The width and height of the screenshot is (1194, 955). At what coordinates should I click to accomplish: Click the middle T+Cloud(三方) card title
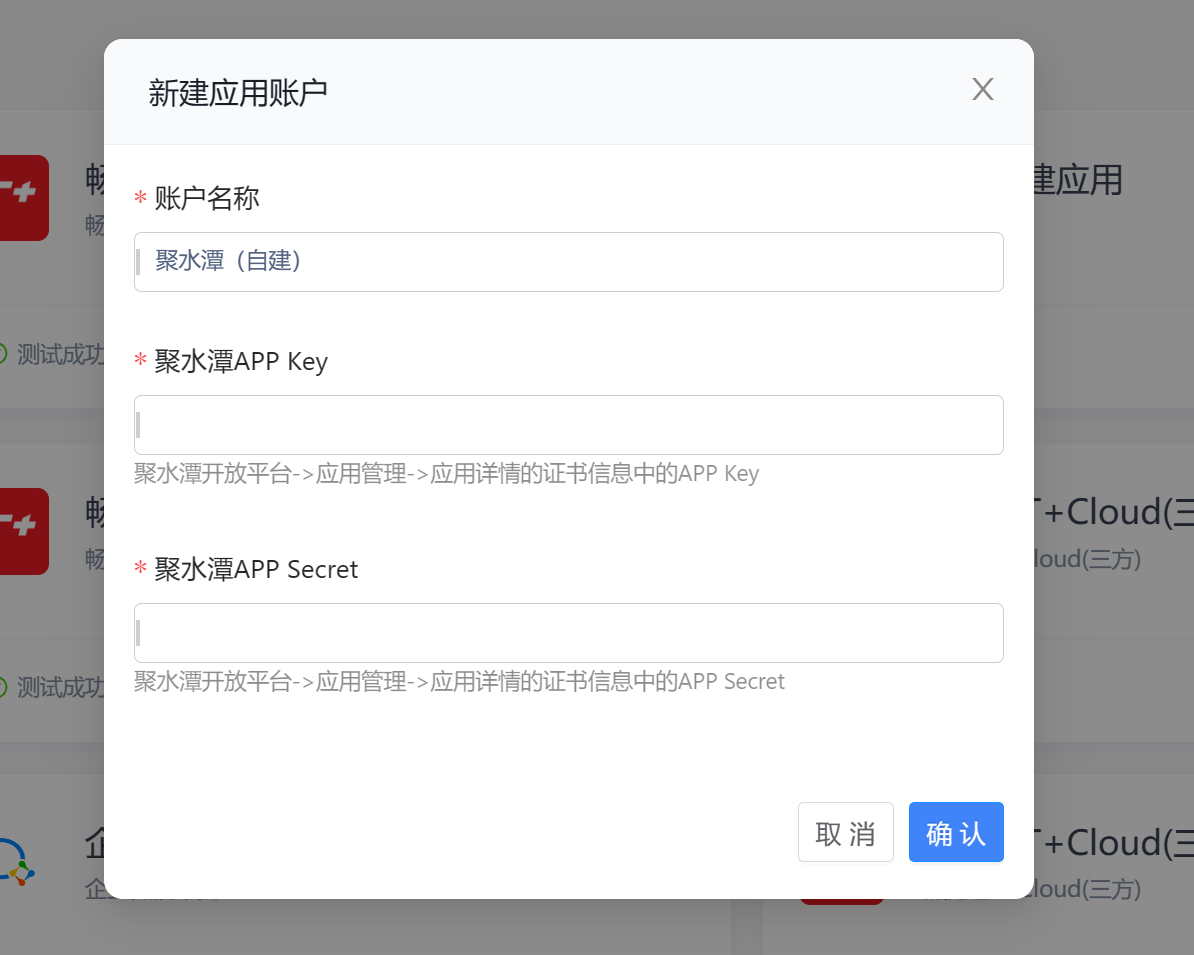click(x=1114, y=512)
